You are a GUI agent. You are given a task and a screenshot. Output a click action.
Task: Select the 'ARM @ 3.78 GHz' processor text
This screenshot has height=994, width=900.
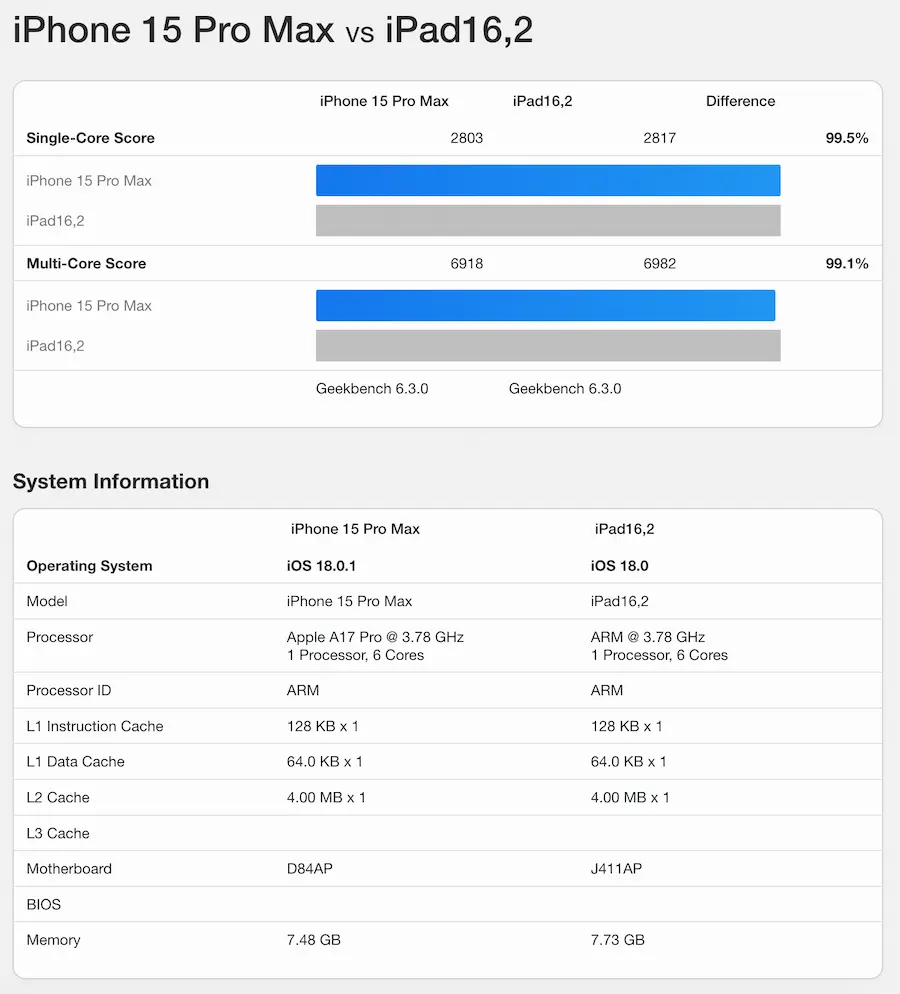pos(648,637)
